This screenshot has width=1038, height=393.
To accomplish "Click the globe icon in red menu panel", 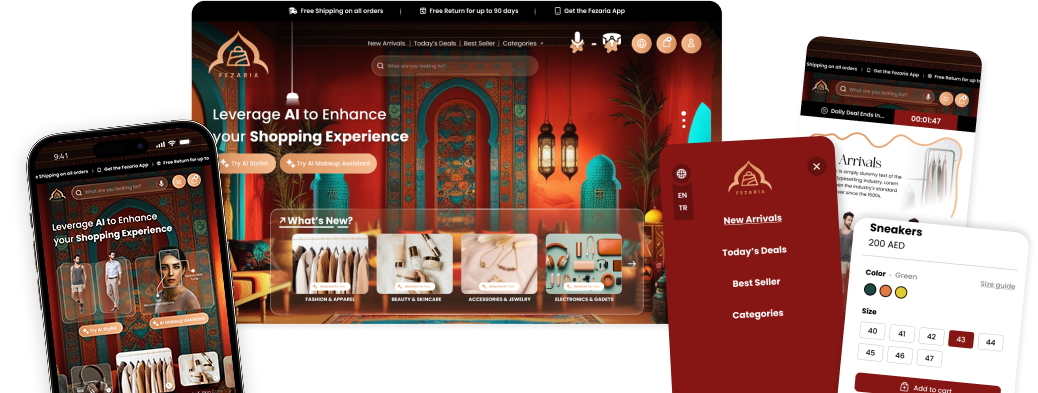I will [681, 174].
